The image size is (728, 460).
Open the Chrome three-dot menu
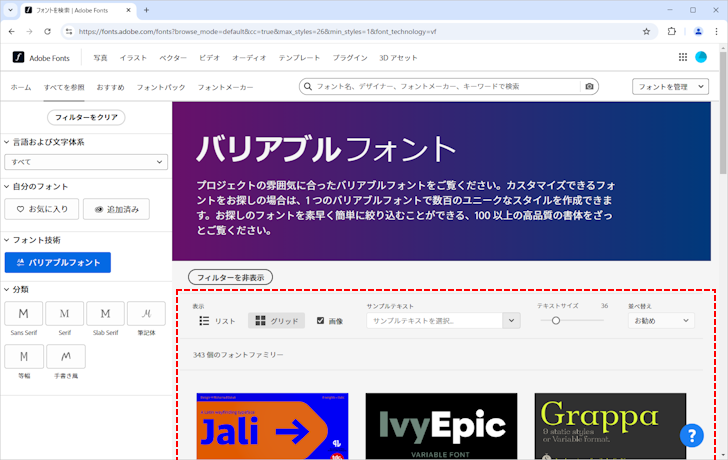716,32
